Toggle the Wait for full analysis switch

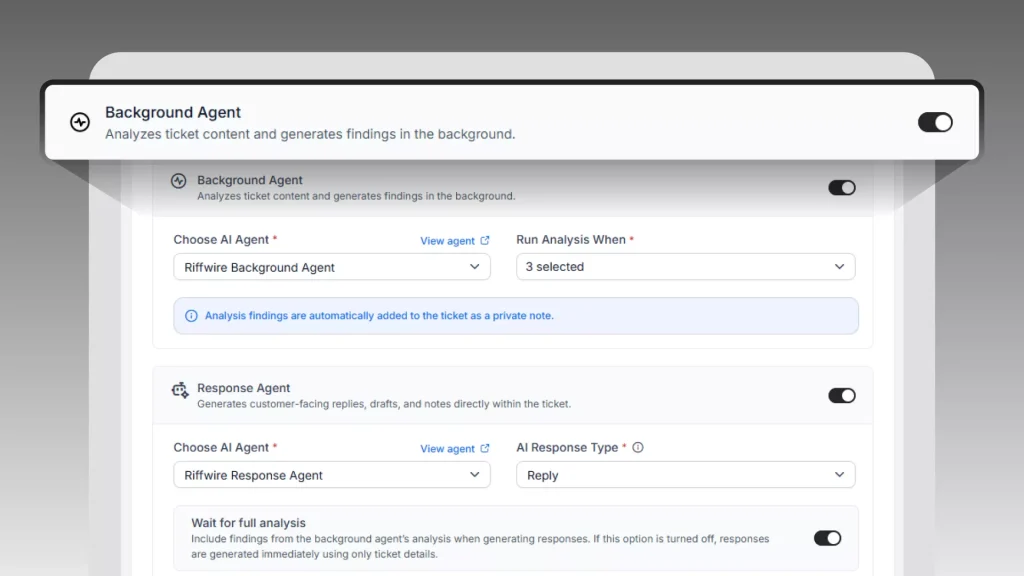(x=827, y=538)
